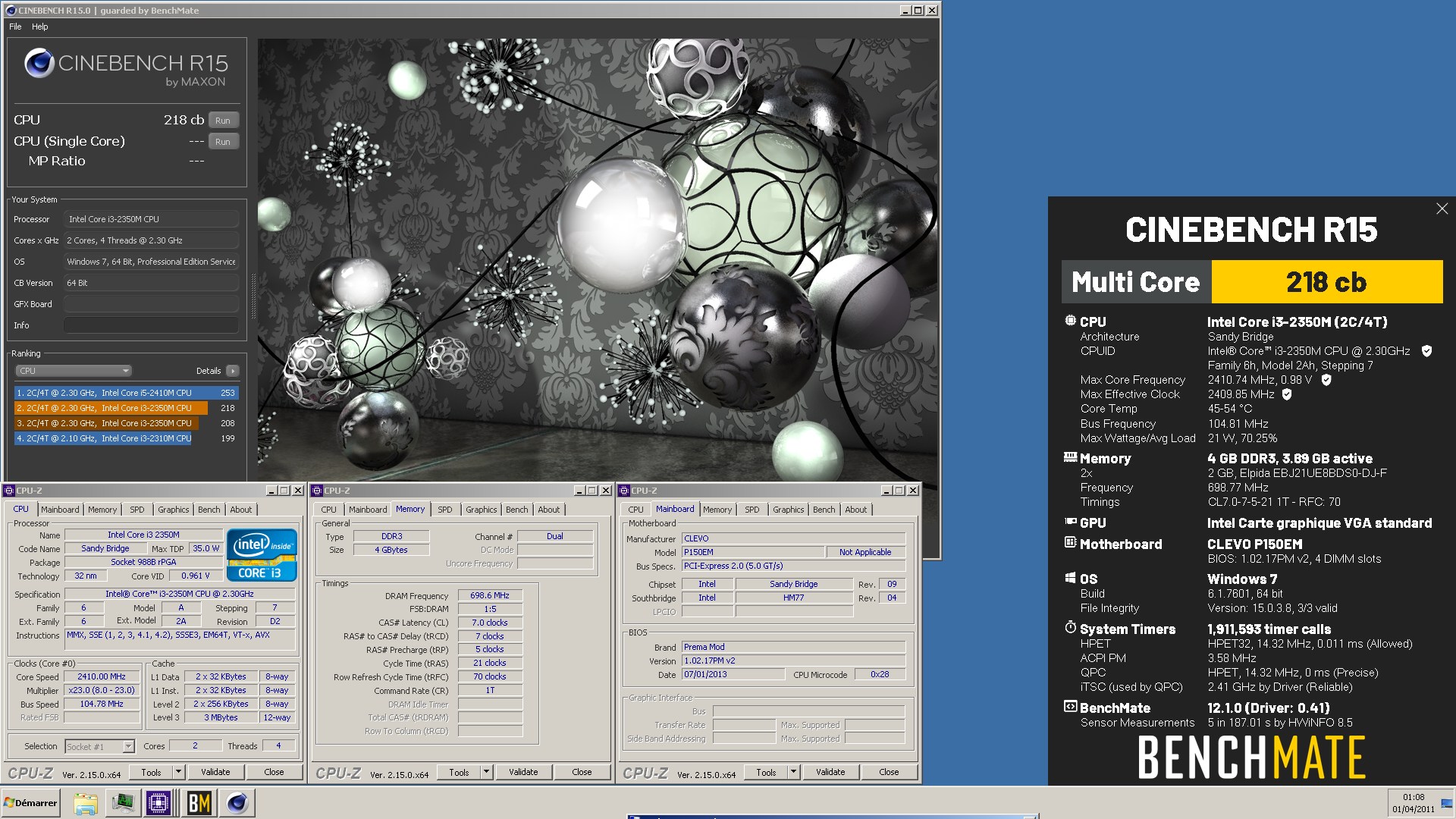Screen dimensions: 1456x819
Task: Click the Info input field in Your System
Action: pyautogui.click(x=152, y=325)
